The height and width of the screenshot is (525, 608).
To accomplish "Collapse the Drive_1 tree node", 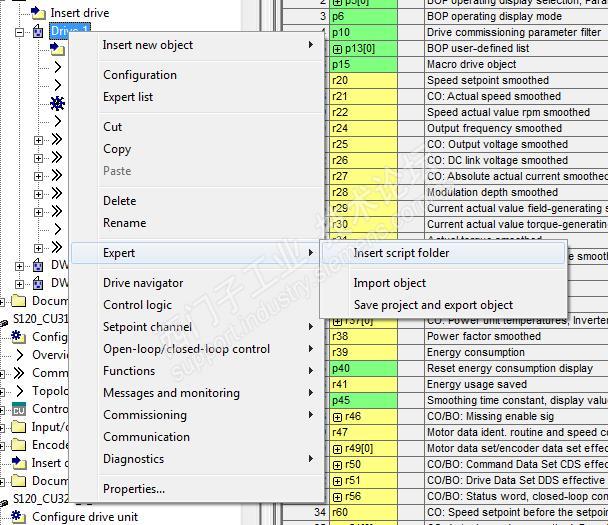I will [x=19, y=32].
